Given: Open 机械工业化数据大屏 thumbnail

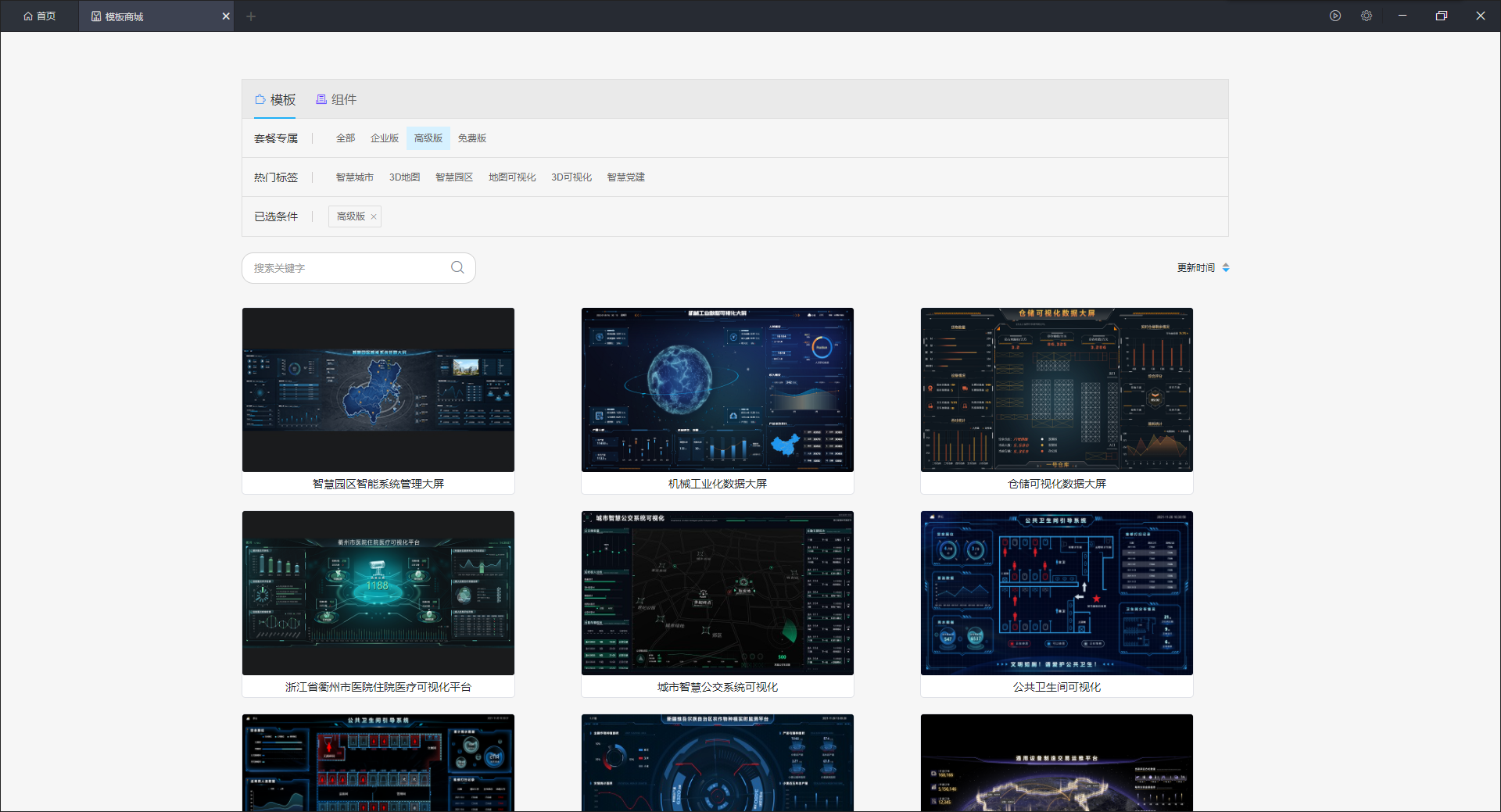Looking at the screenshot, I should (718, 390).
